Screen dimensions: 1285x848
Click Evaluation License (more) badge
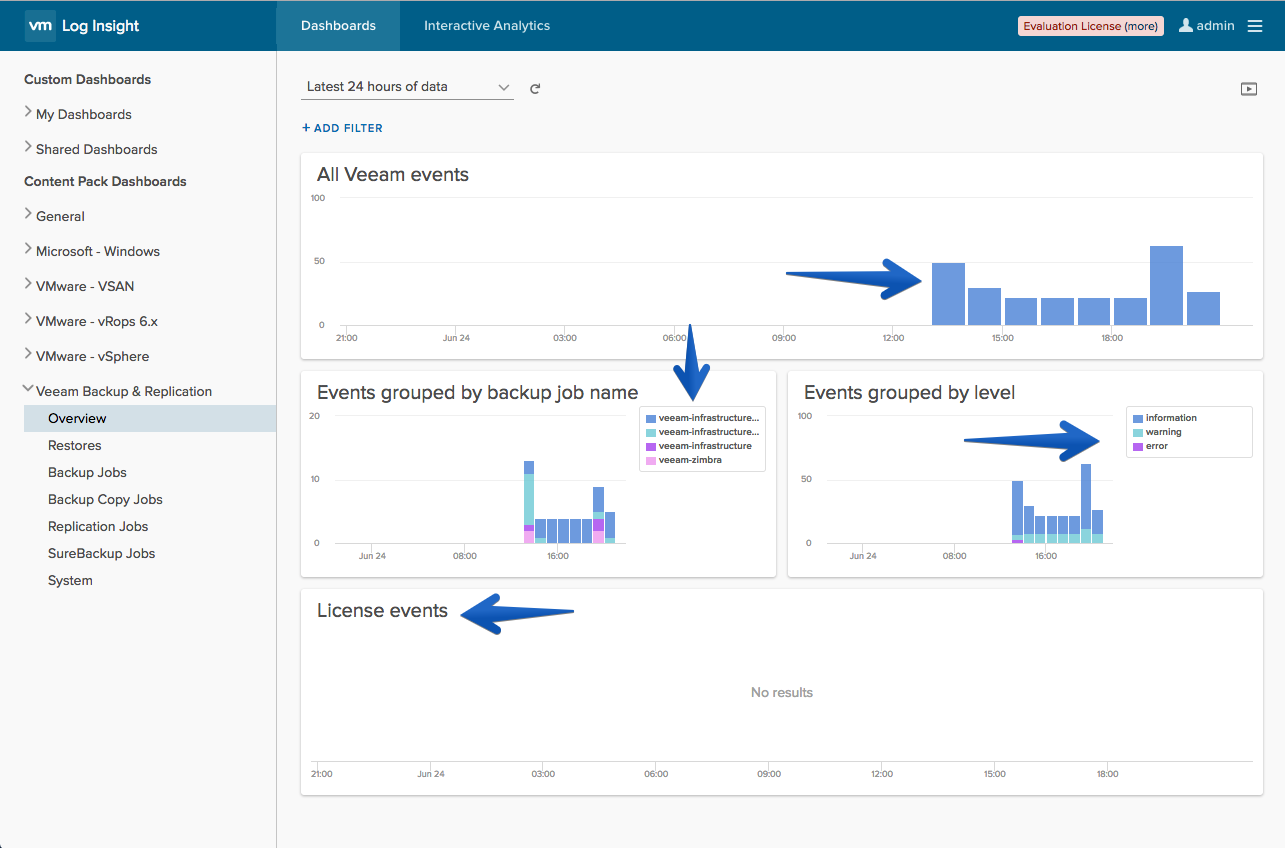click(x=1091, y=26)
